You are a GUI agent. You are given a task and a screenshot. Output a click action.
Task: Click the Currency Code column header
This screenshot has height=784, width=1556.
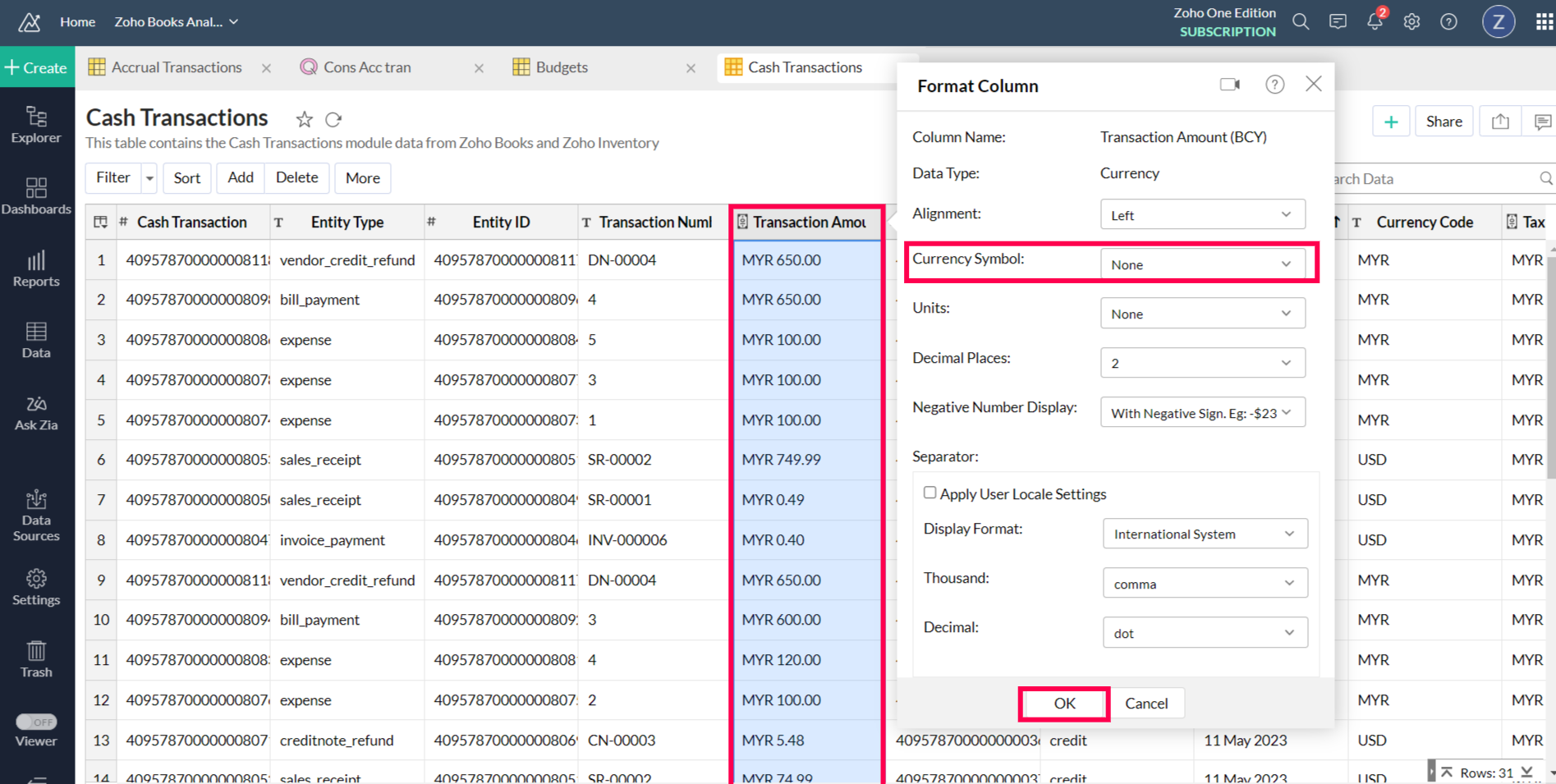tap(1425, 222)
